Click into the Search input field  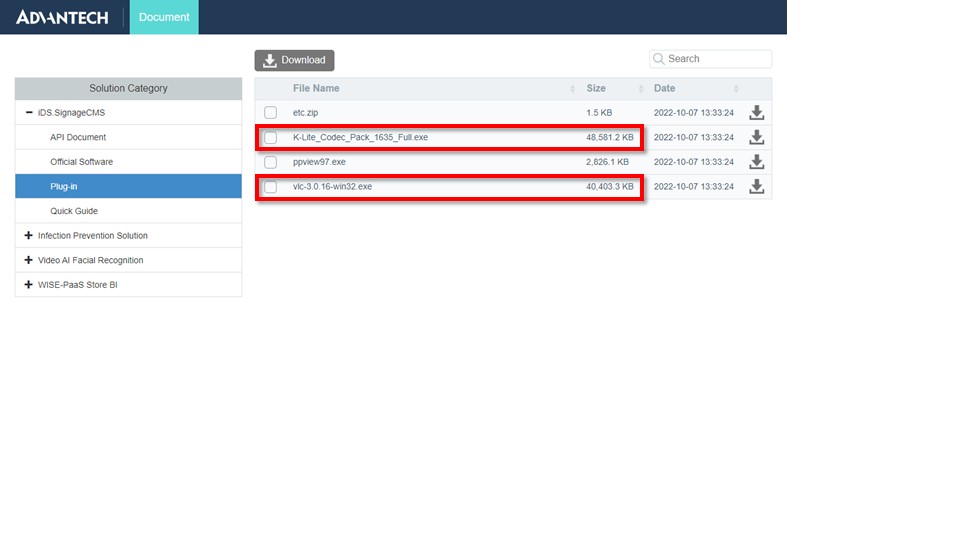[716, 59]
